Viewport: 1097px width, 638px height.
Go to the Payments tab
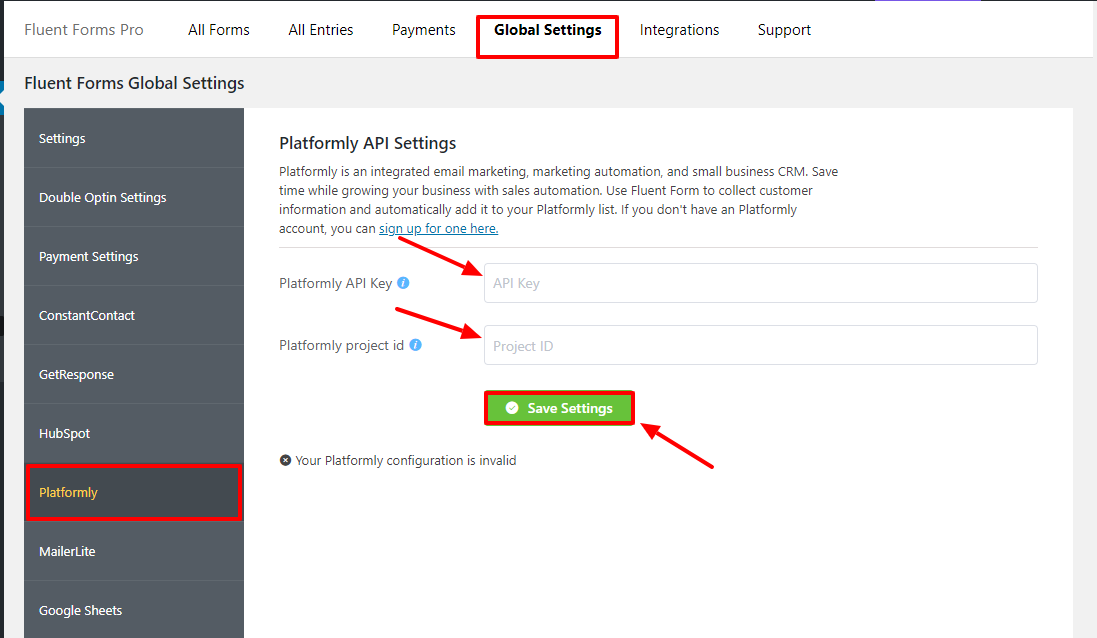(424, 30)
